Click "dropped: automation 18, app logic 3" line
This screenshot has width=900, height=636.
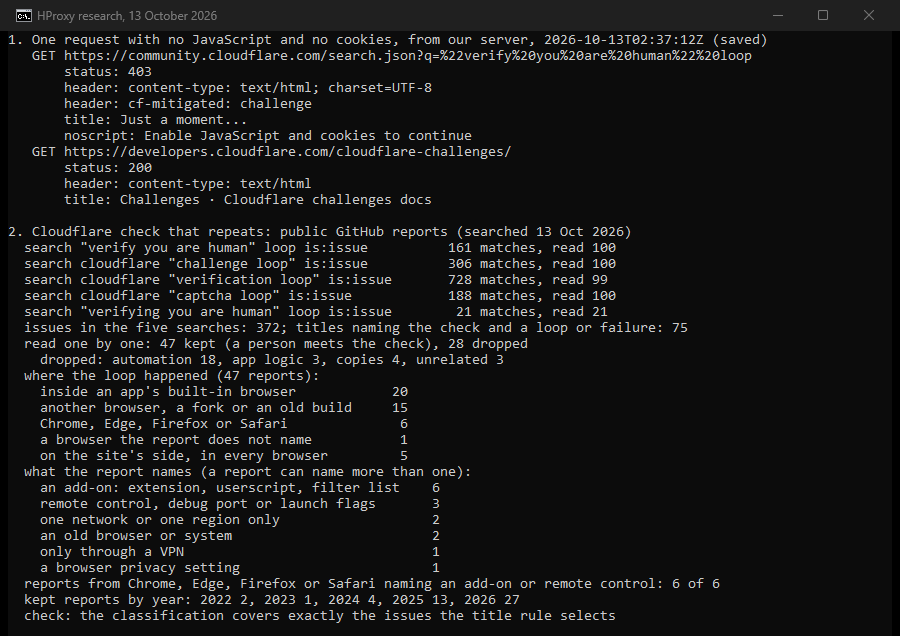click(x=271, y=360)
